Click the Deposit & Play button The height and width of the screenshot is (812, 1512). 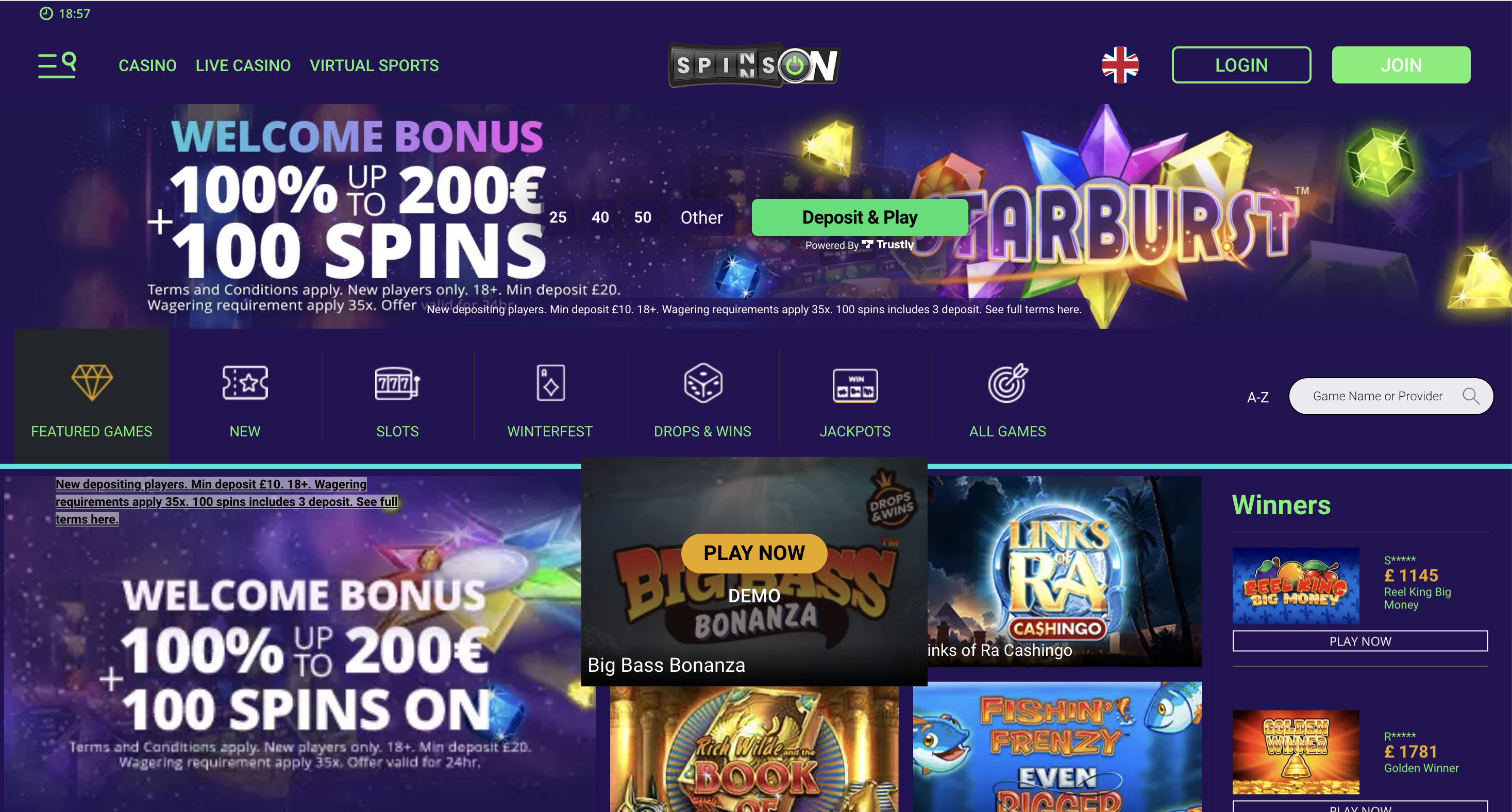click(x=860, y=217)
